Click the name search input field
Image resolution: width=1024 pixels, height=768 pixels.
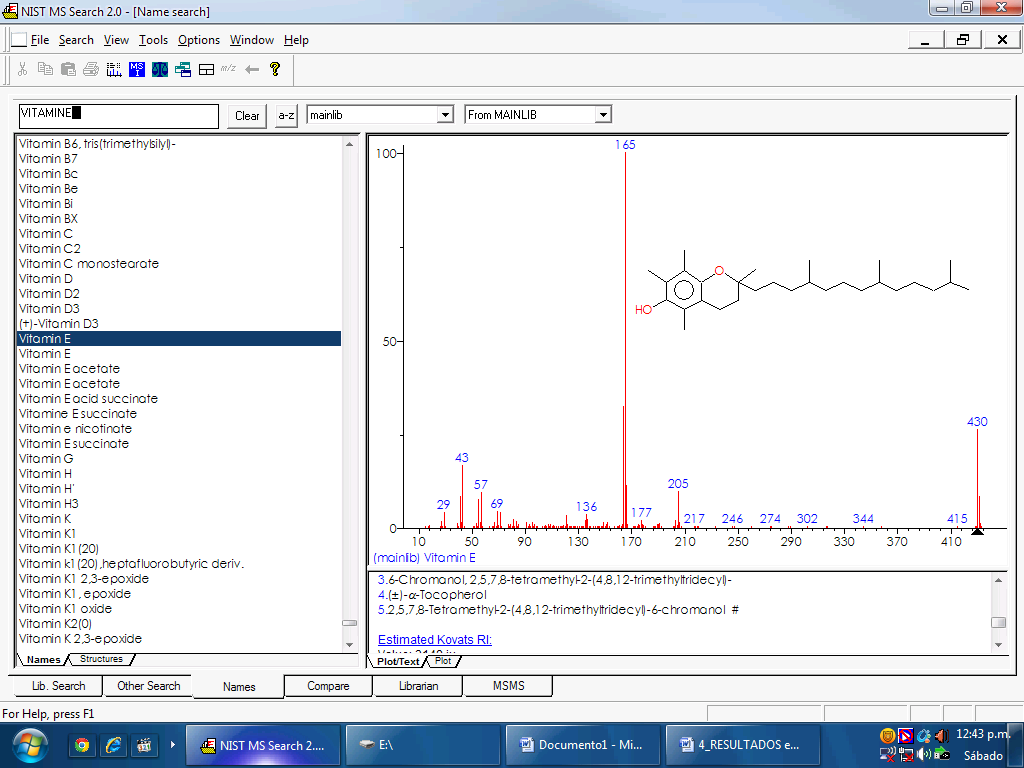pyautogui.click(x=119, y=116)
